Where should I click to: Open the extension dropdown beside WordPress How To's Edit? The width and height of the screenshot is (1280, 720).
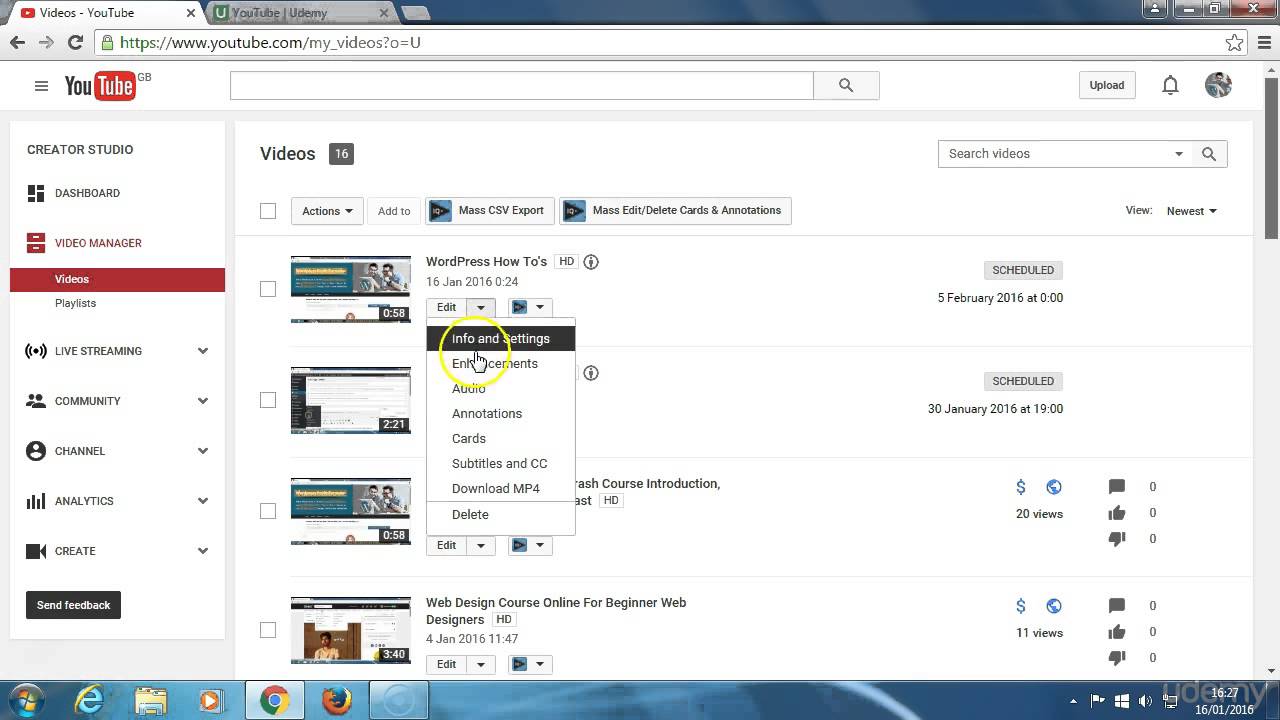click(530, 307)
